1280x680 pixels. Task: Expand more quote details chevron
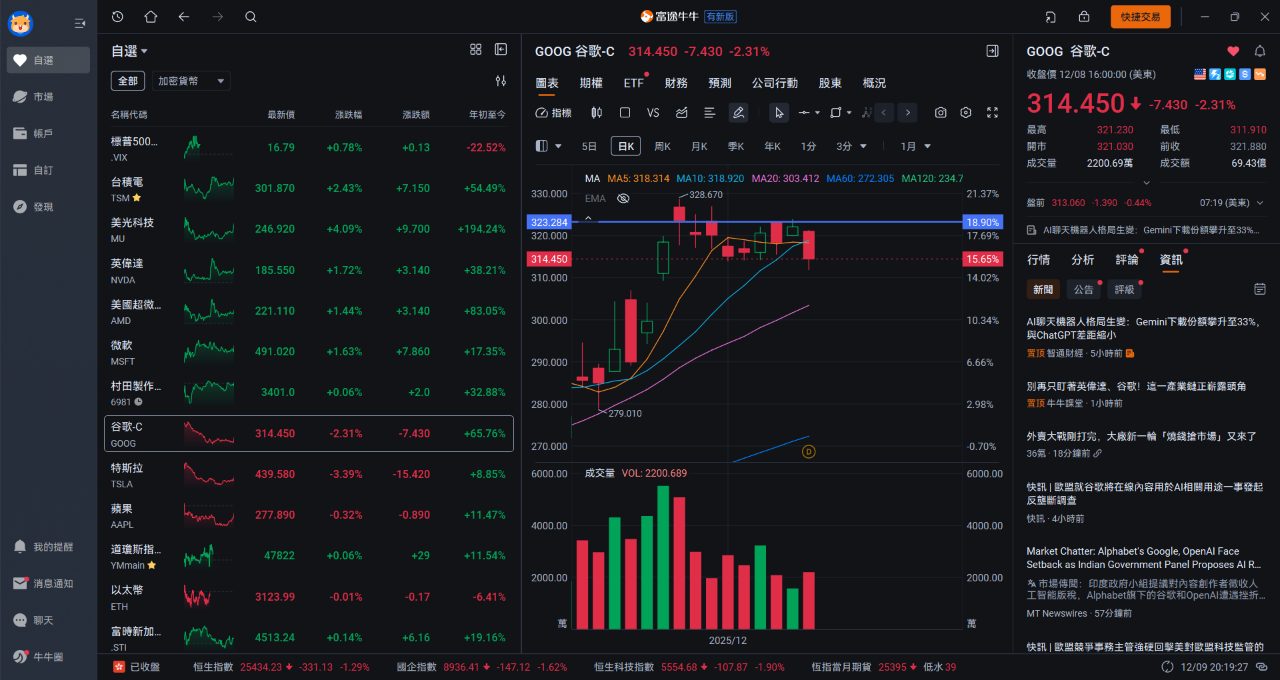click(1146, 182)
